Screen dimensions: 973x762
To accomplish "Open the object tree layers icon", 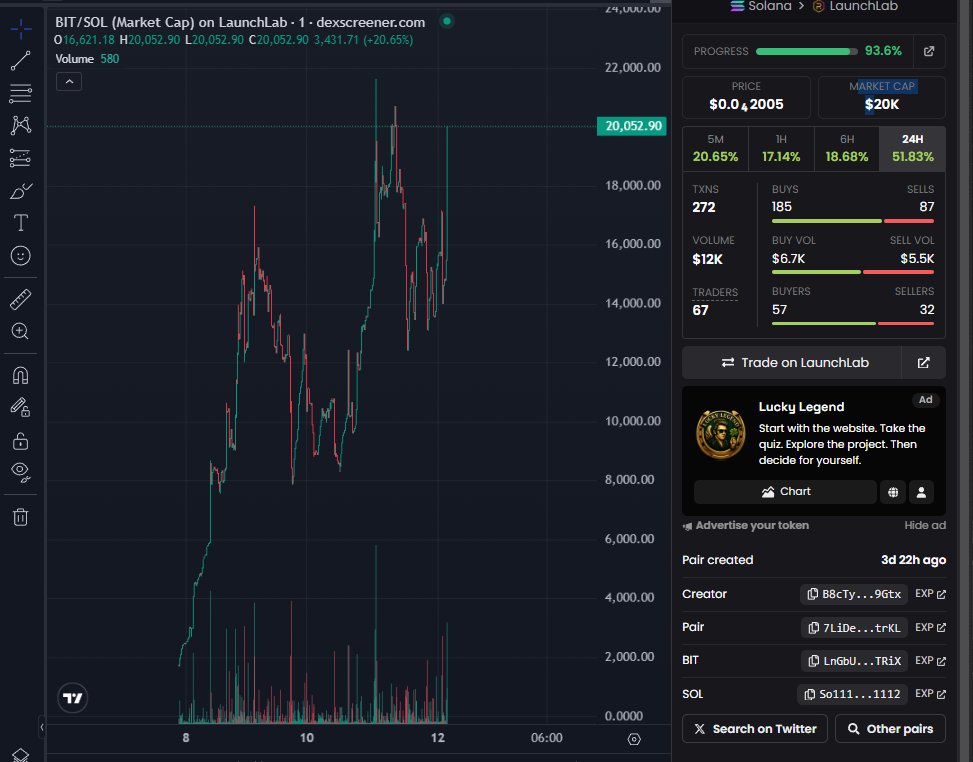I will click(20, 755).
